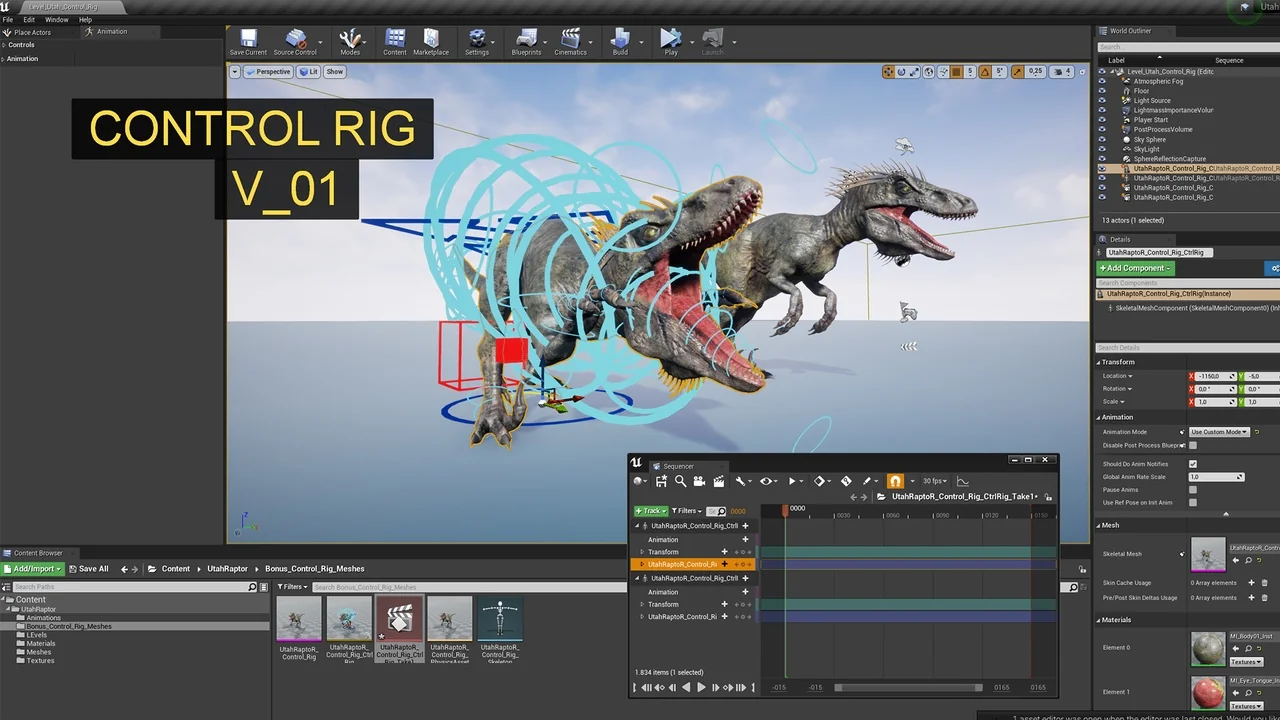Open the curve editor icon in Sequencer
This screenshot has width=1280, height=720.
pos(963,481)
